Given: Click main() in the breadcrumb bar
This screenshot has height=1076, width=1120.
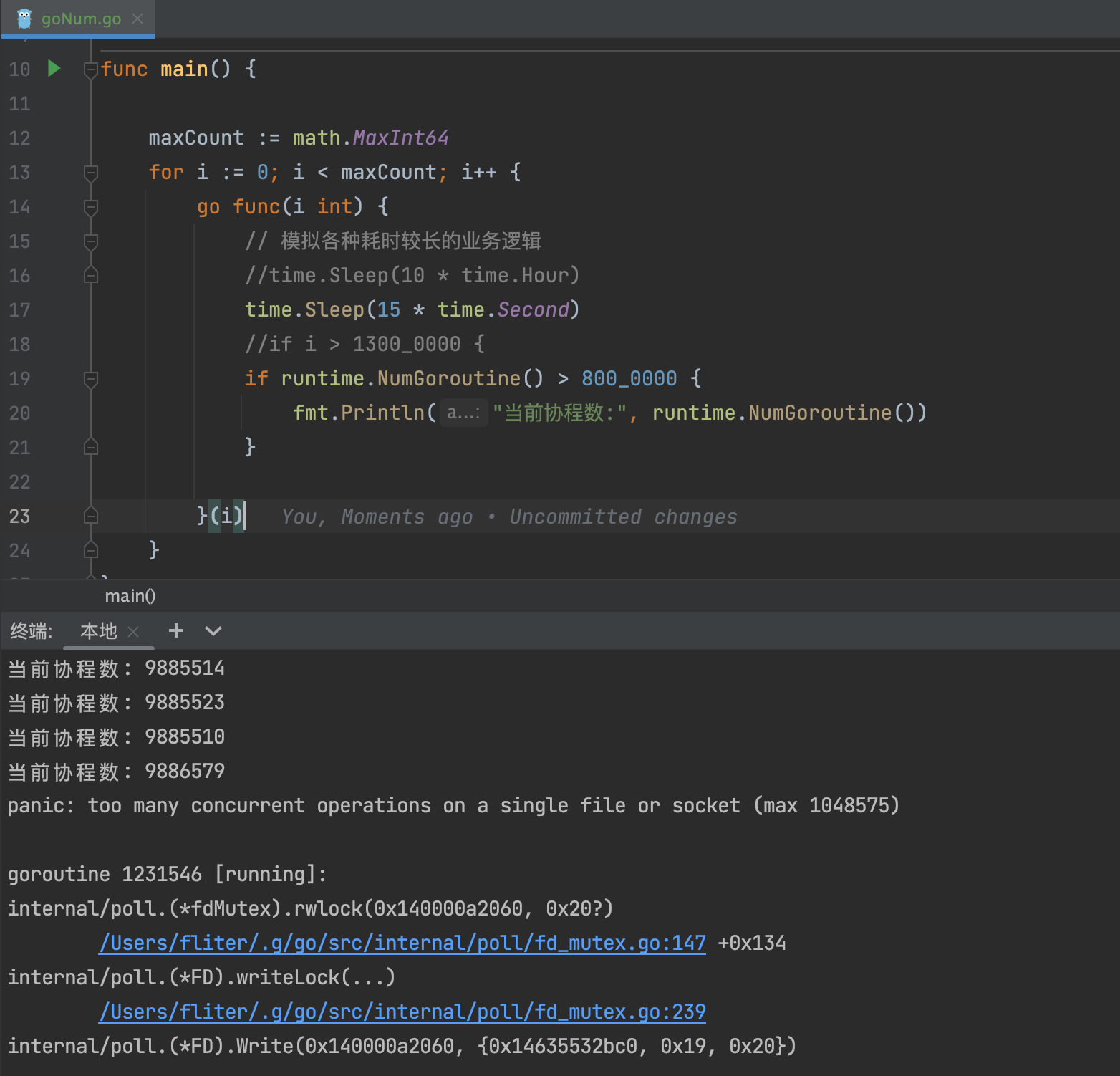Looking at the screenshot, I should [x=130, y=596].
